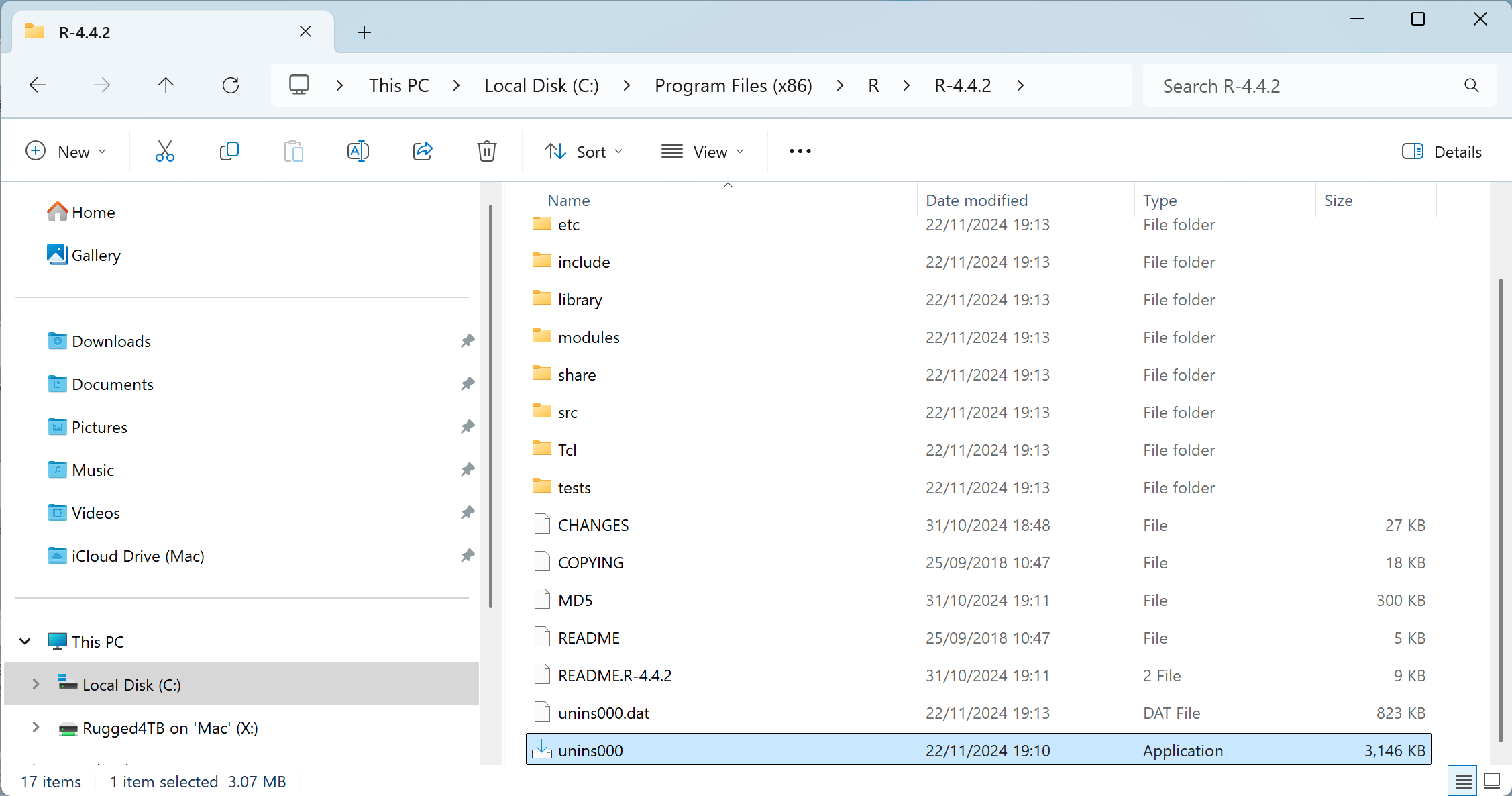Click the Search R-4.4.2 field

(1308, 85)
